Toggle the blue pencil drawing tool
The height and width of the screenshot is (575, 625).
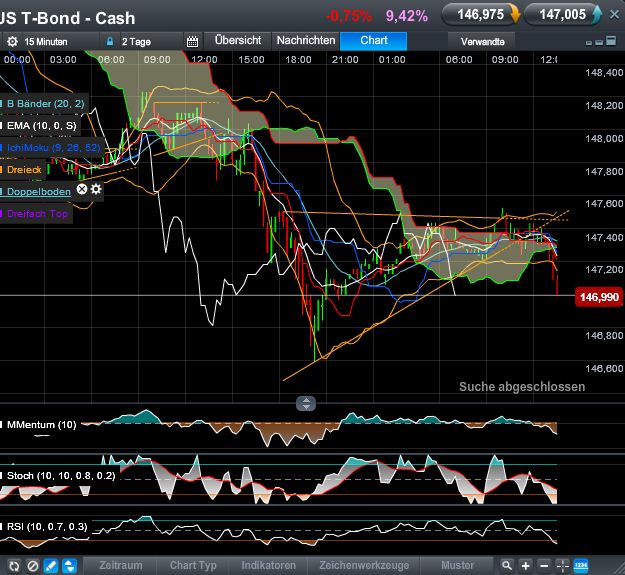point(51,566)
